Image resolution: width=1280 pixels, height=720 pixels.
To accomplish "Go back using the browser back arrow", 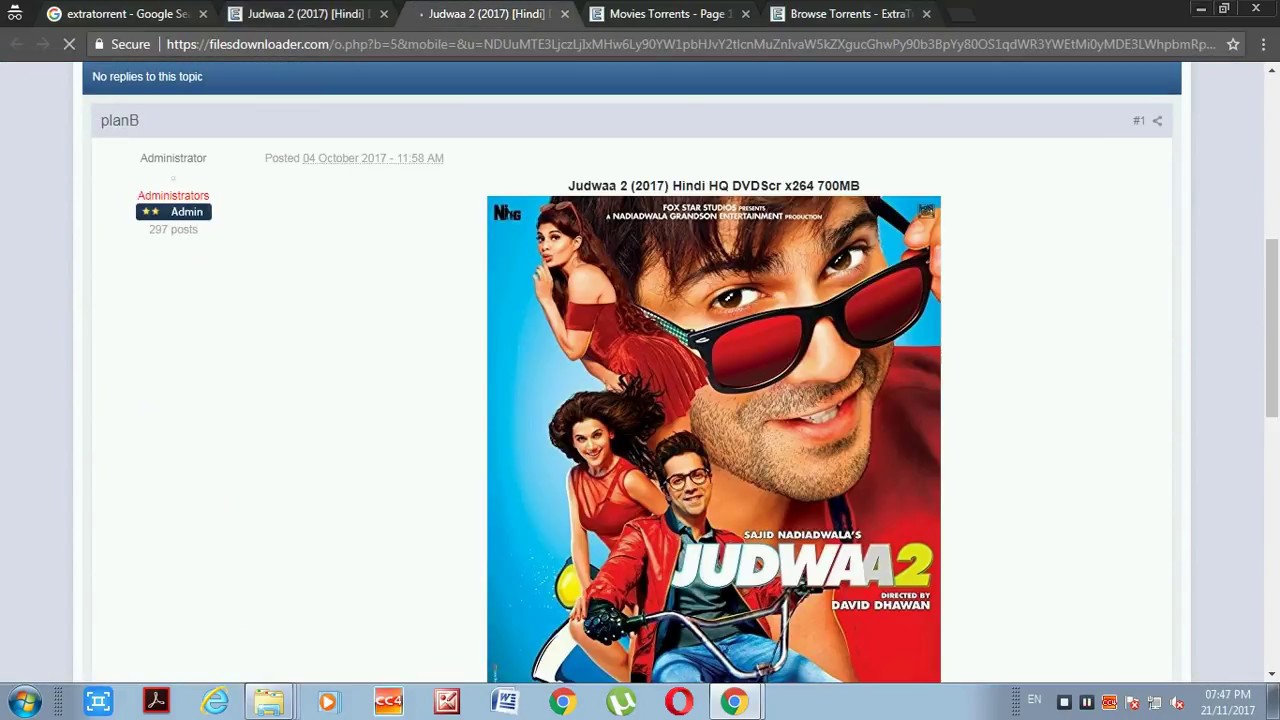I will click(x=16, y=44).
